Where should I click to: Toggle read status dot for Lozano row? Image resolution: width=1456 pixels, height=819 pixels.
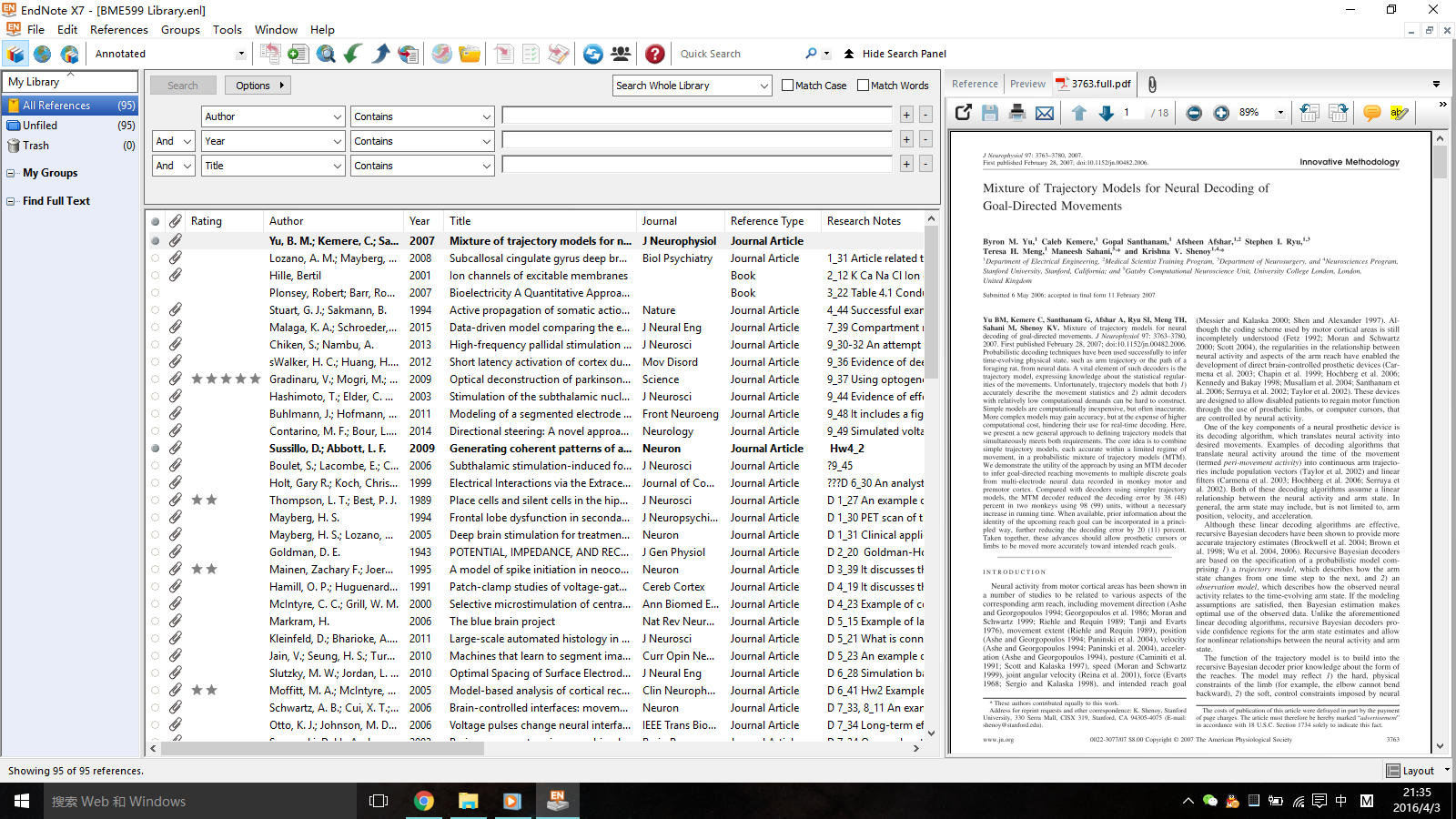[x=156, y=258]
